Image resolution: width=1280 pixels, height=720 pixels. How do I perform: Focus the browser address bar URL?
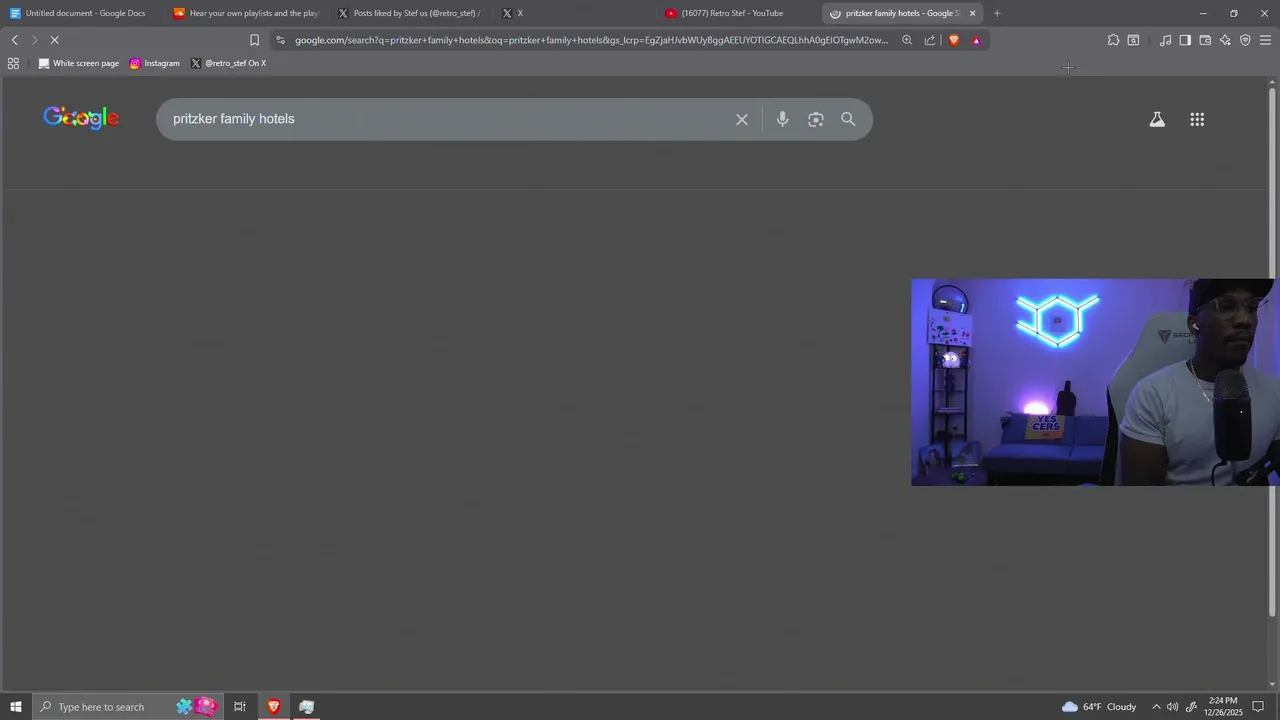tap(591, 40)
